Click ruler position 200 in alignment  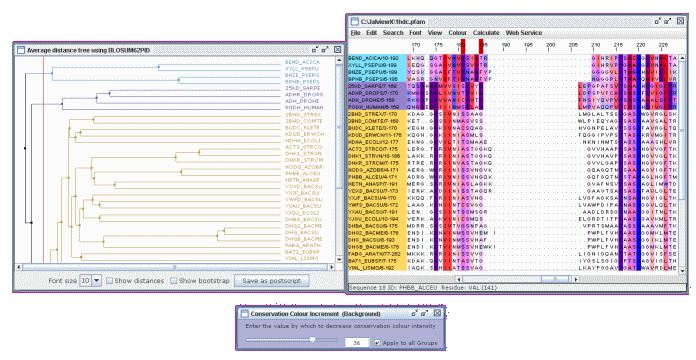tap(550, 45)
